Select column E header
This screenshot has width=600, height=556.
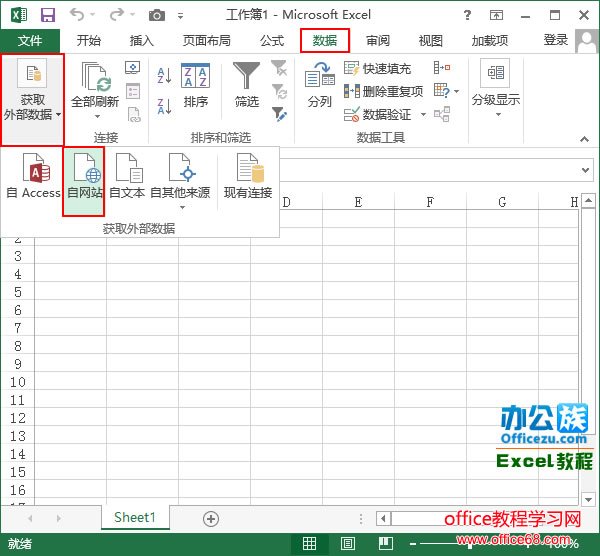[359, 202]
